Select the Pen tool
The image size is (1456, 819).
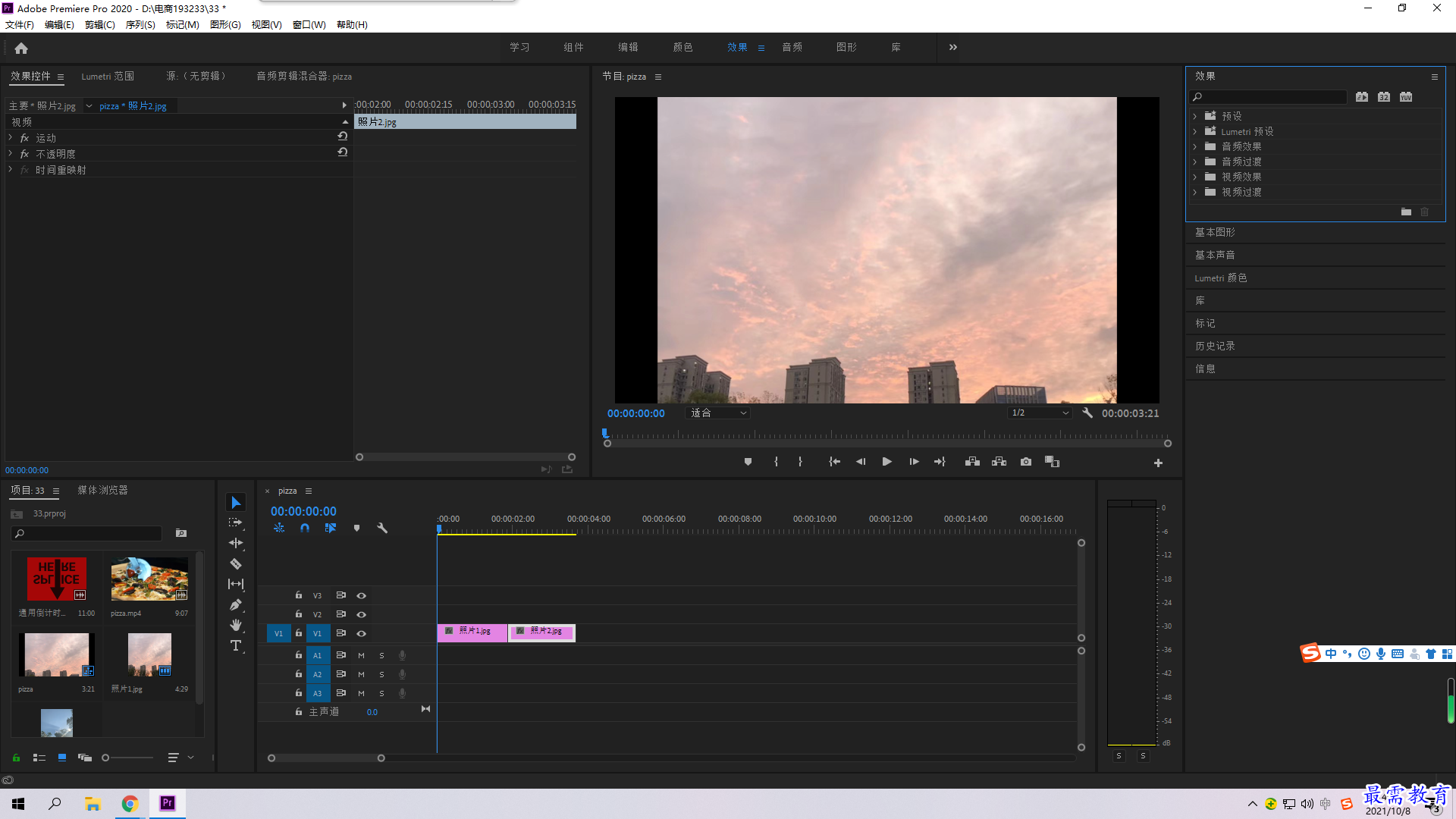point(236,604)
